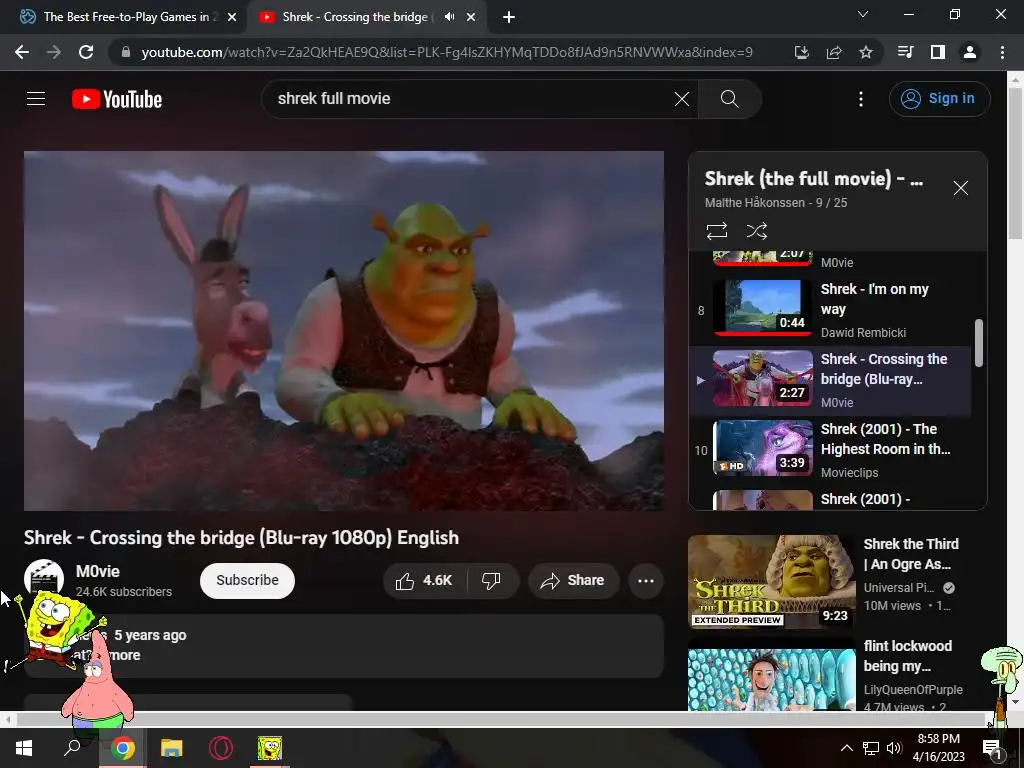
Task: Open SpongeBob app on taskbar
Action: tap(269, 748)
